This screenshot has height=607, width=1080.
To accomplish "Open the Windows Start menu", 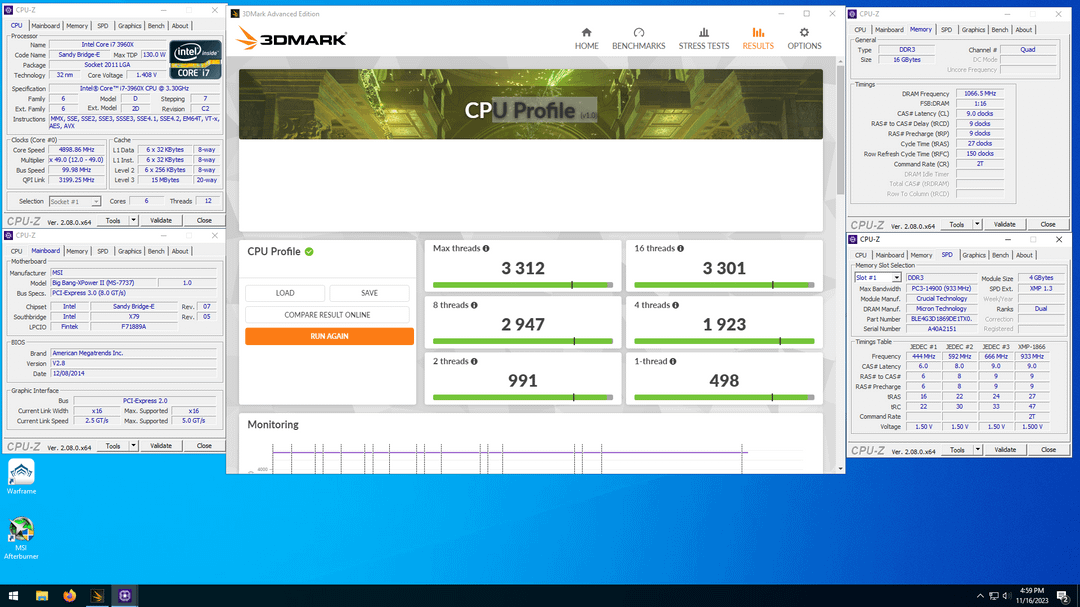I will coord(13,596).
